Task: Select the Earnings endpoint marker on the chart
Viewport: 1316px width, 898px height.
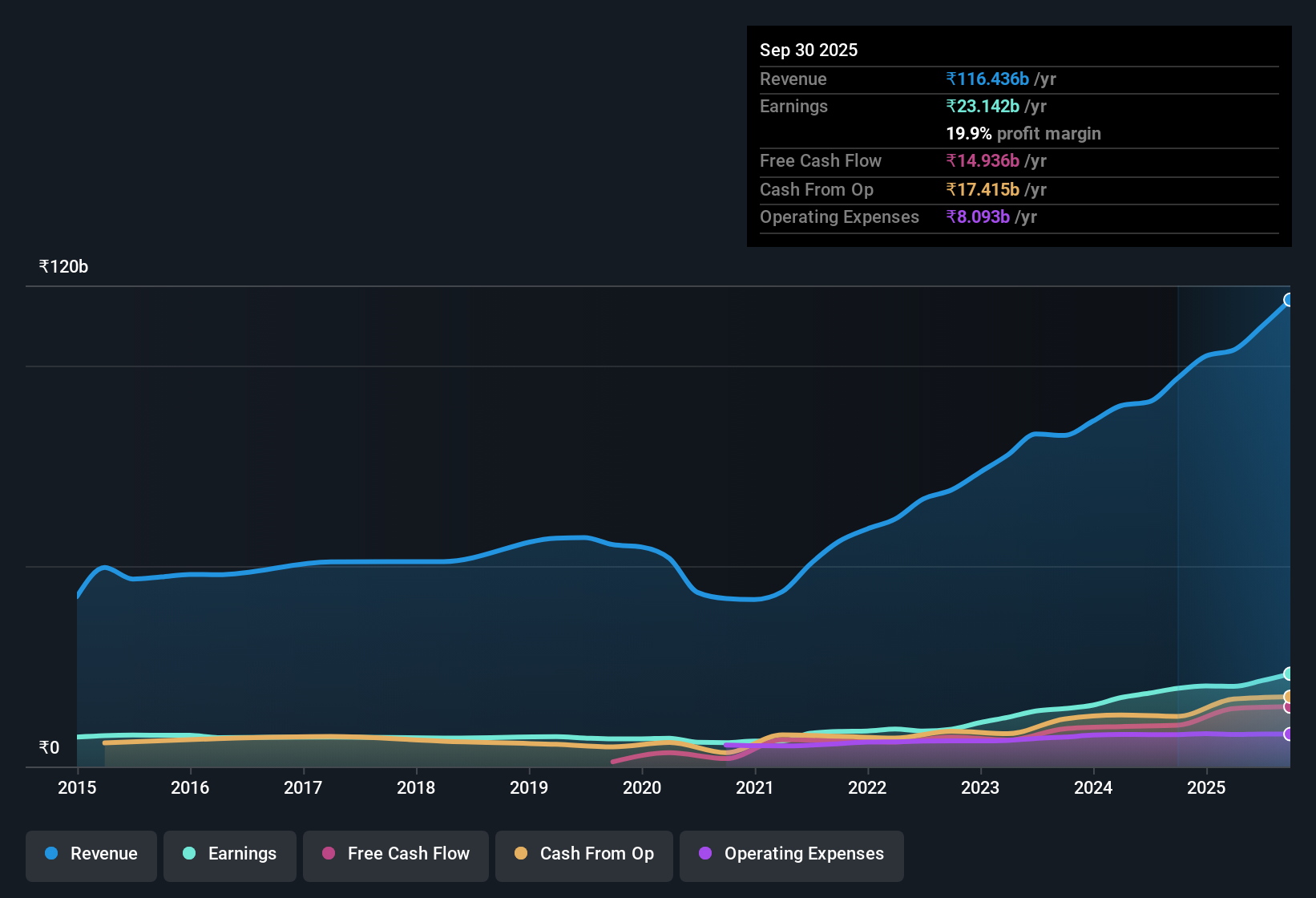Action: tap(1287, 674)
